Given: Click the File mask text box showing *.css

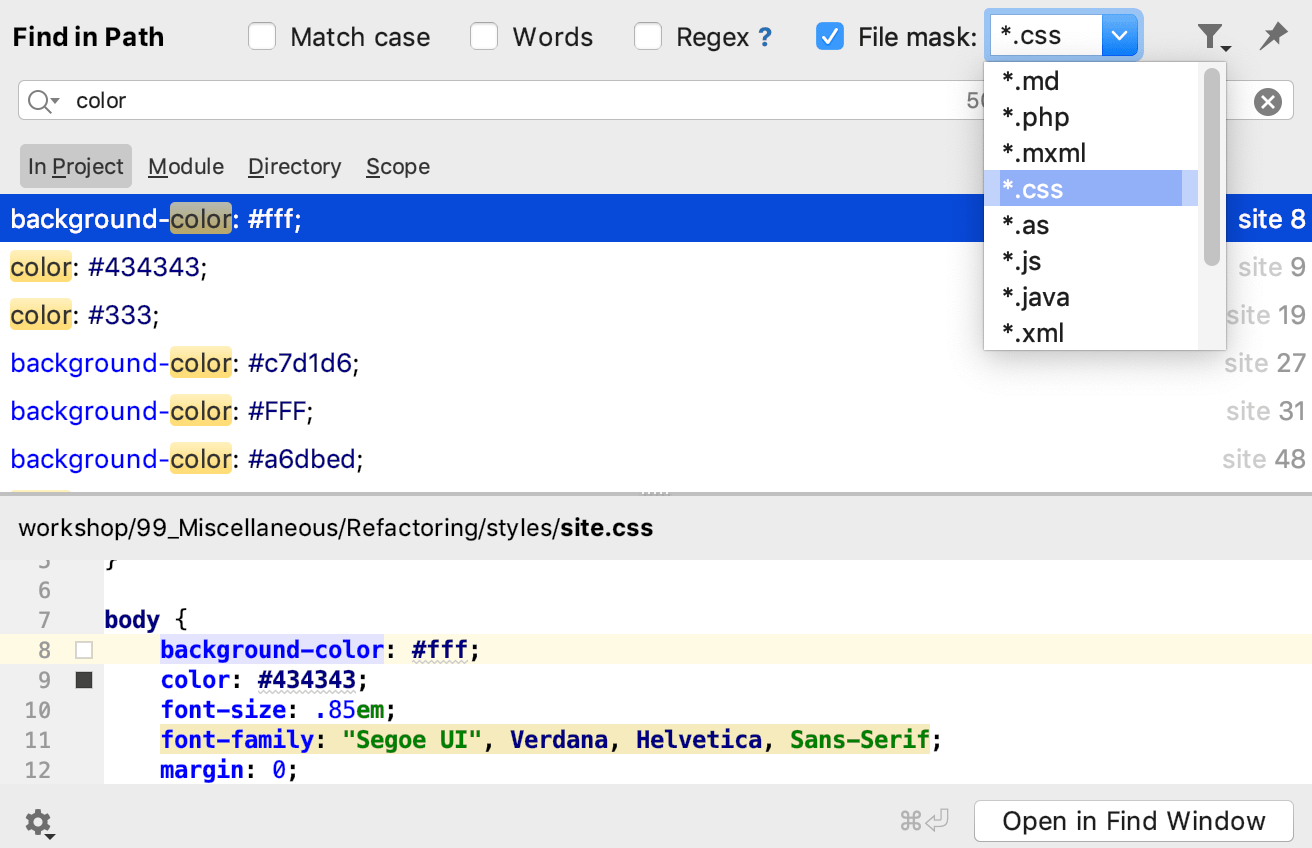Looking at the screenshot, I should (x=1046, y=37).
